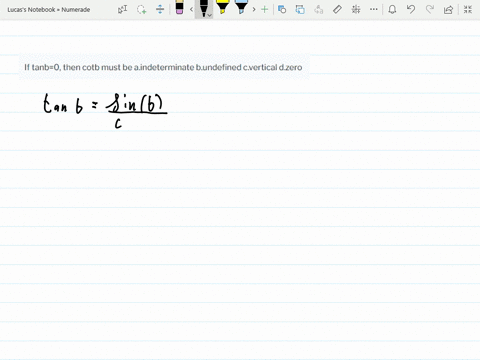Pick the blue highlighter
The image size is (480, 360).
(241, 7)
